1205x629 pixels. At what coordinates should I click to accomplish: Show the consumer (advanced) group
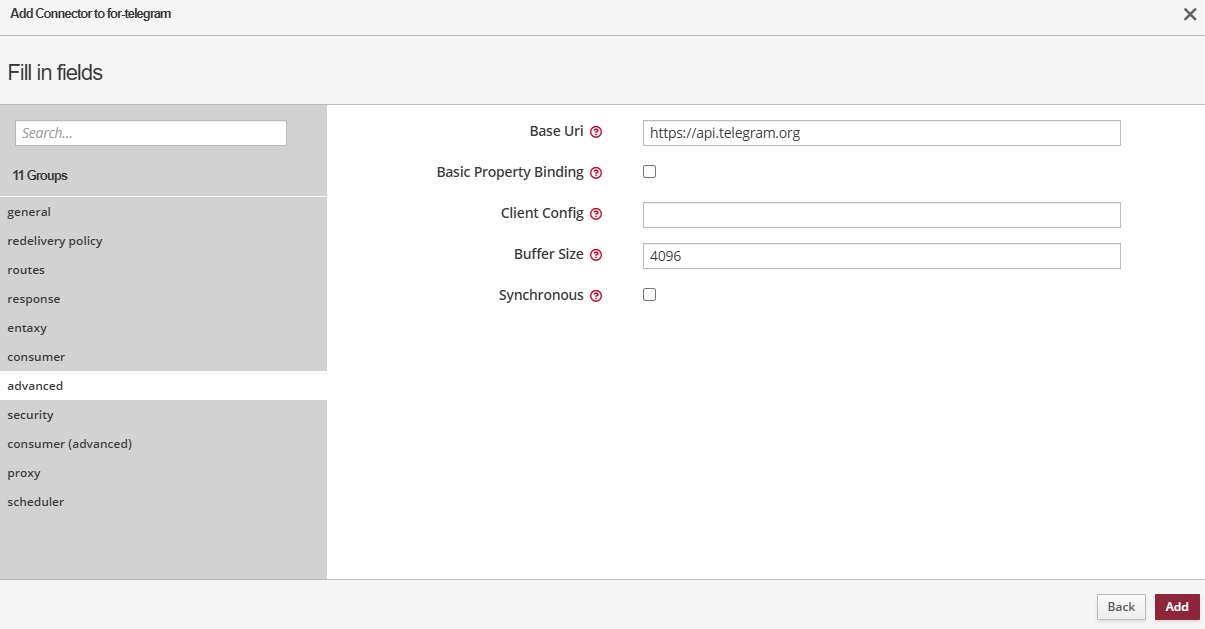70,444
